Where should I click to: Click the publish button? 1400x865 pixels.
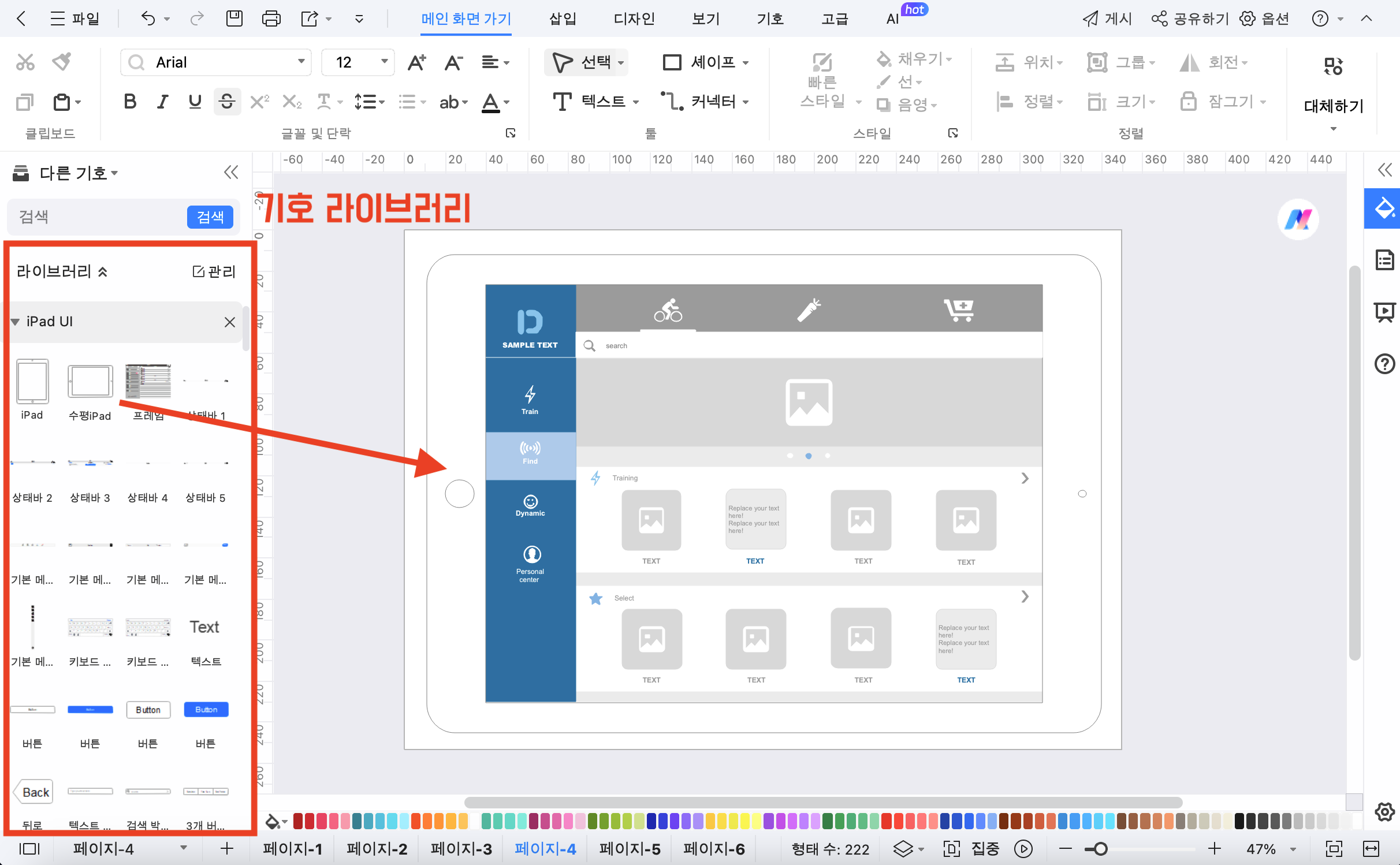click(x=1107, y=19)
